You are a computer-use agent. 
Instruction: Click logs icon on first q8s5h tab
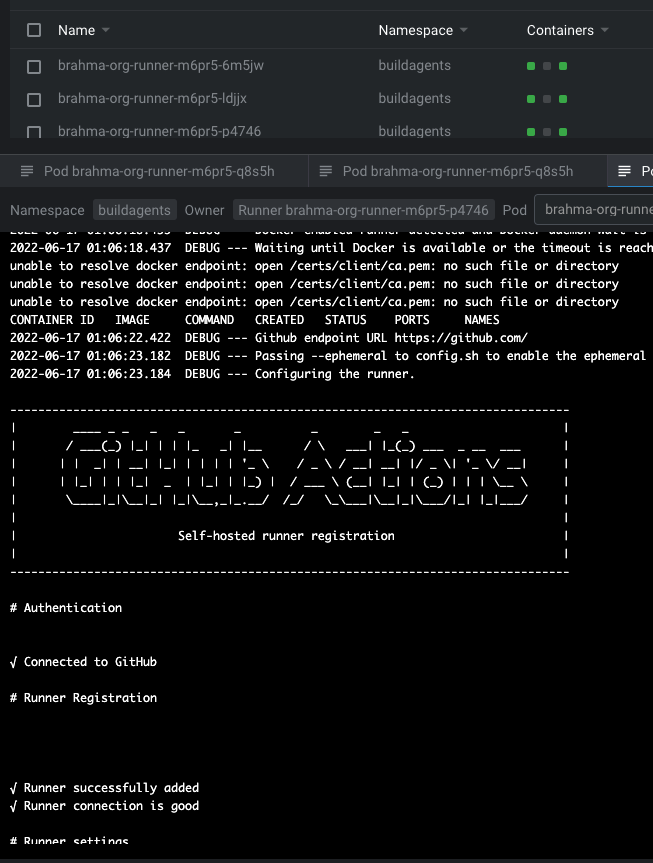(27, 171)
